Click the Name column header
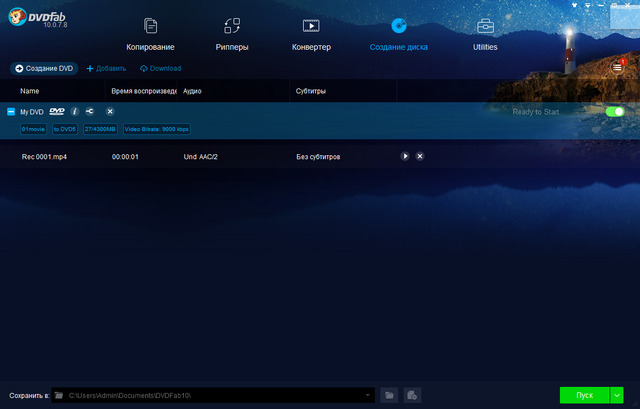Screen dimensions: 640x409 [30, 91]
